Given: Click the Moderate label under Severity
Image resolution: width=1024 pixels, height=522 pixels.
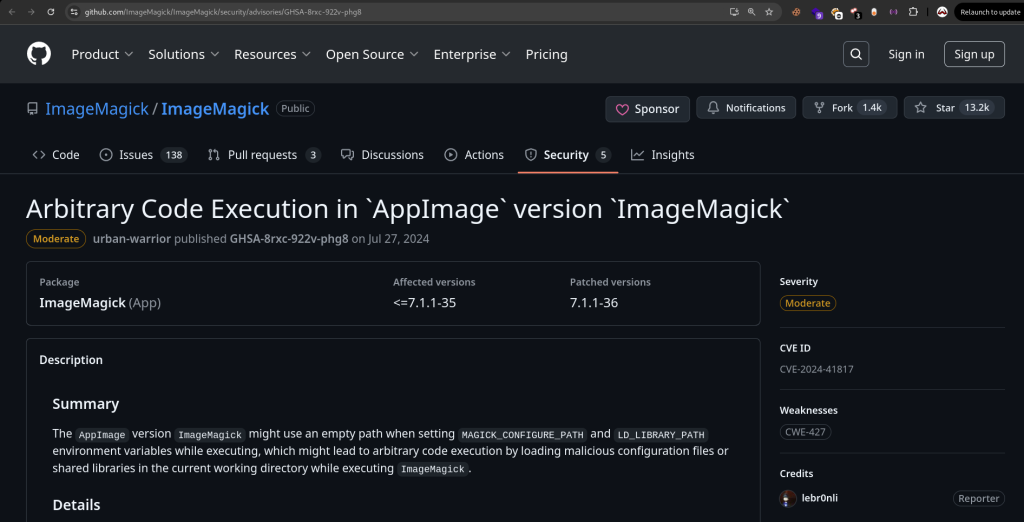Looking at the screenshot, I should point(807,303).
